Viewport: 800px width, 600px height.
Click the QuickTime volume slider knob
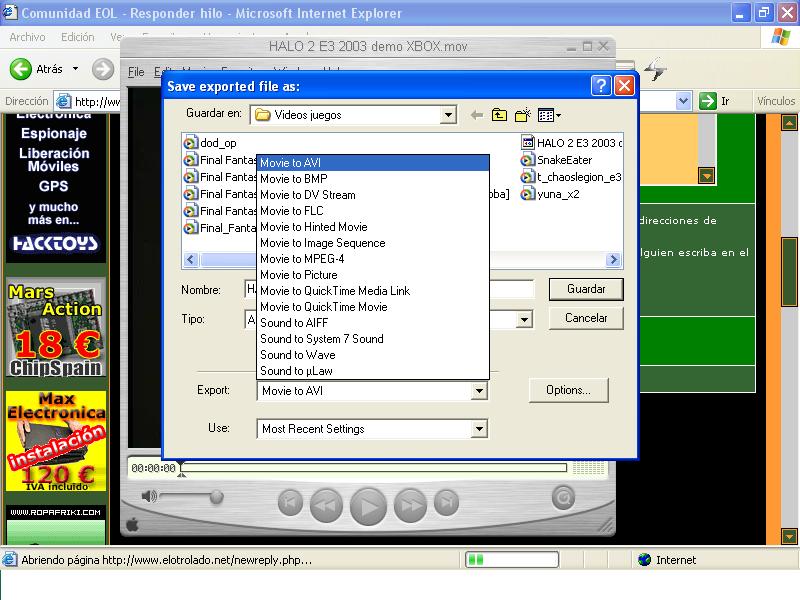pos(216,496)
